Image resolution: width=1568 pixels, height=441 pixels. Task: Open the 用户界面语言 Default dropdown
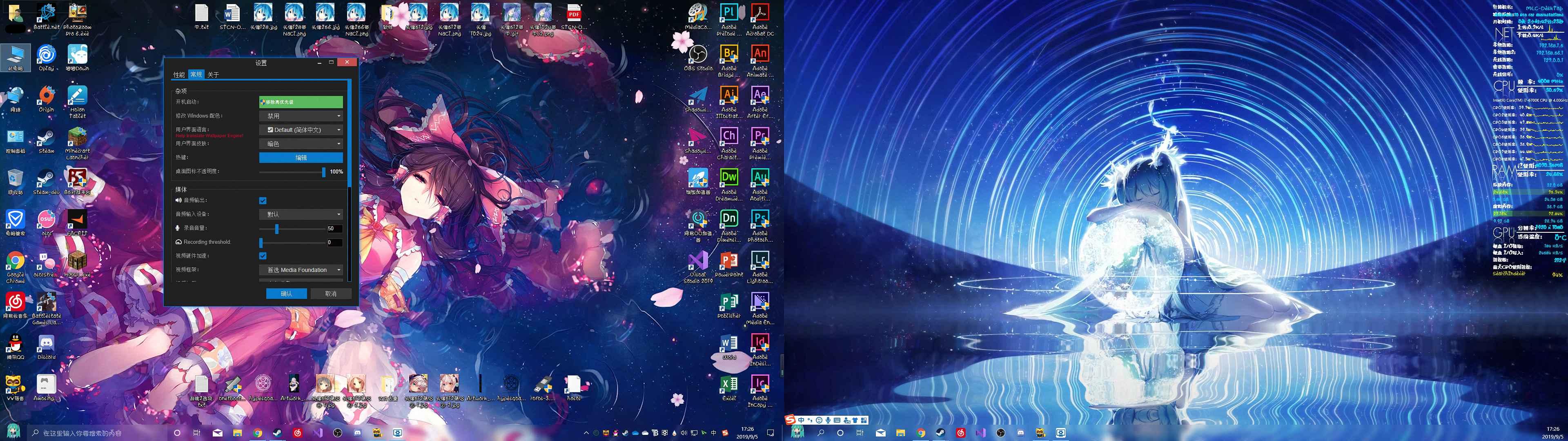(301, 130)
